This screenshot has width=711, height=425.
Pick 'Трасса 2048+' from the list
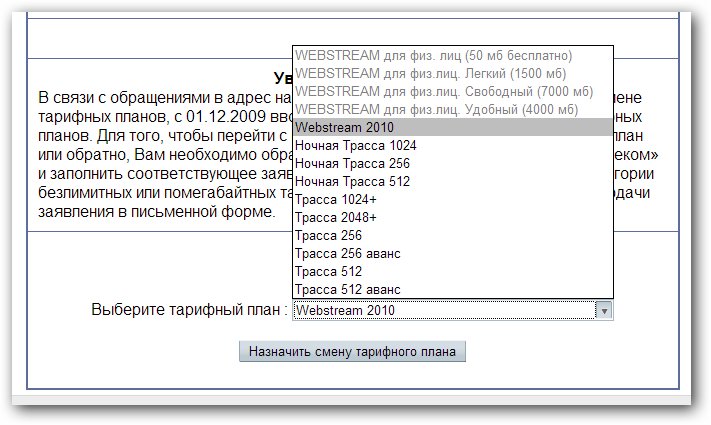453,217
